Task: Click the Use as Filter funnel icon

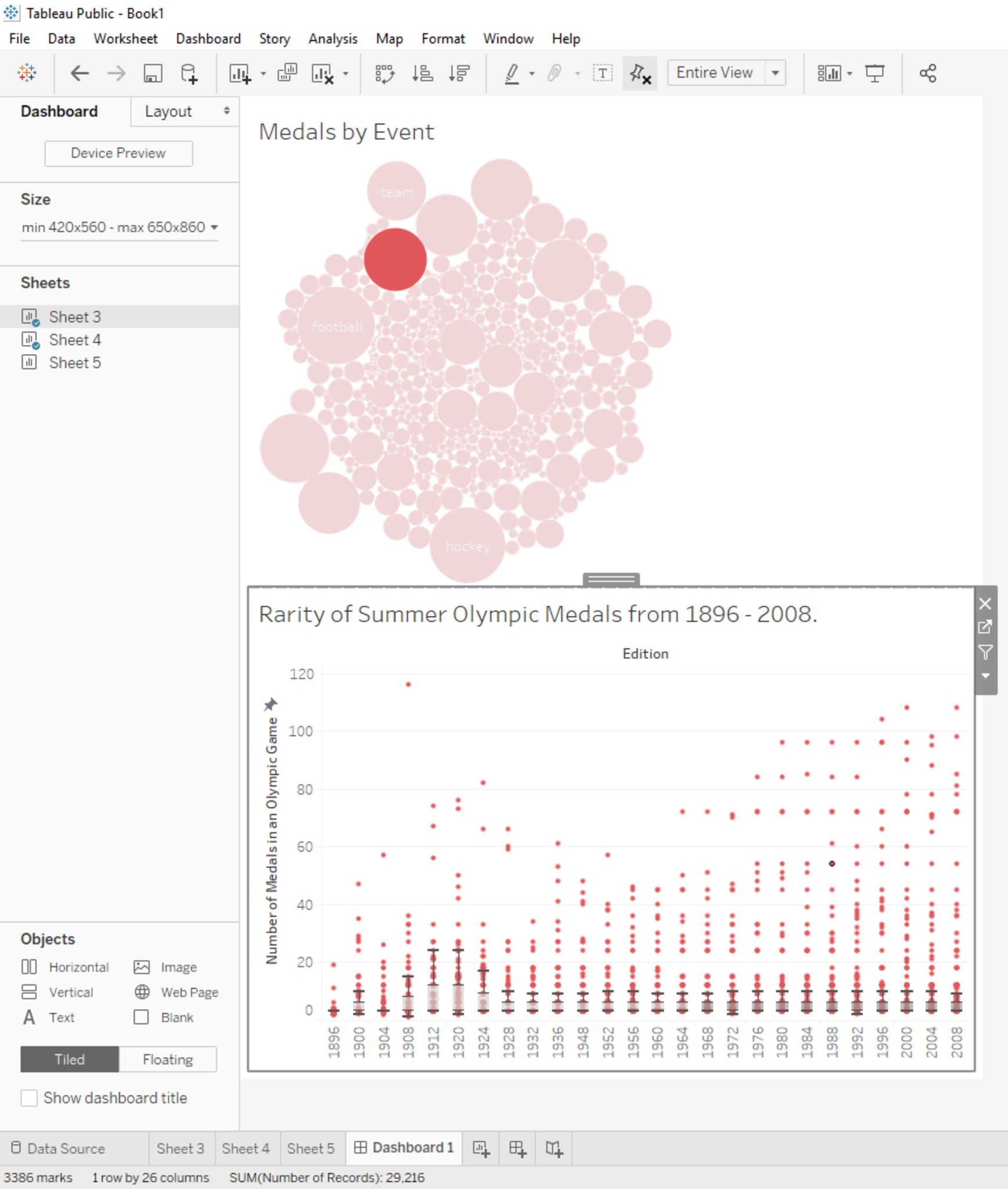Action: pyautogui.click(x=985, y=652)
